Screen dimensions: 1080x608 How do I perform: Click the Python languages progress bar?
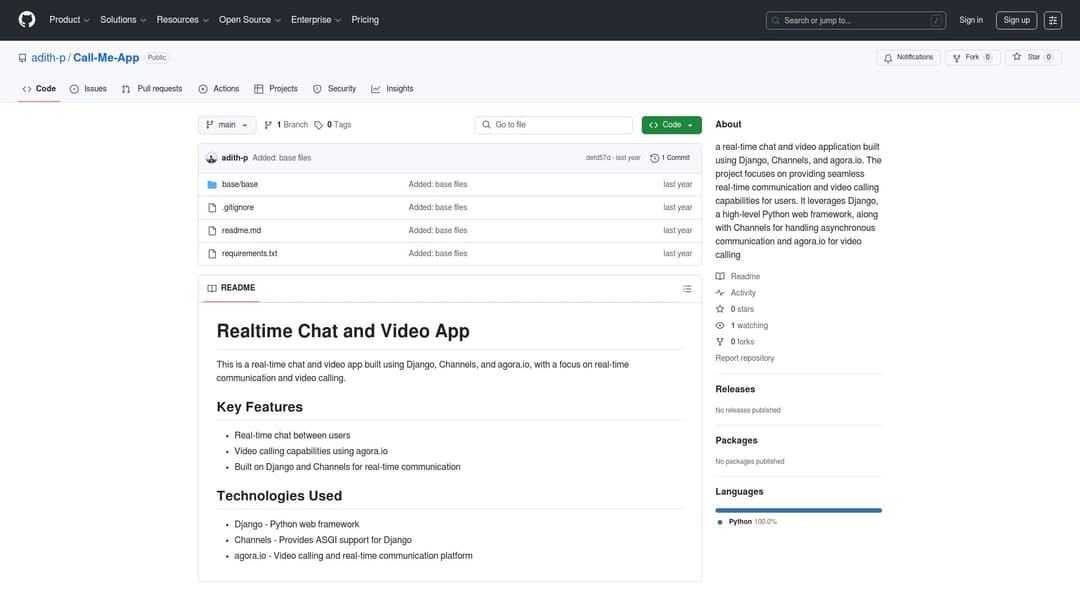[798, 510]
